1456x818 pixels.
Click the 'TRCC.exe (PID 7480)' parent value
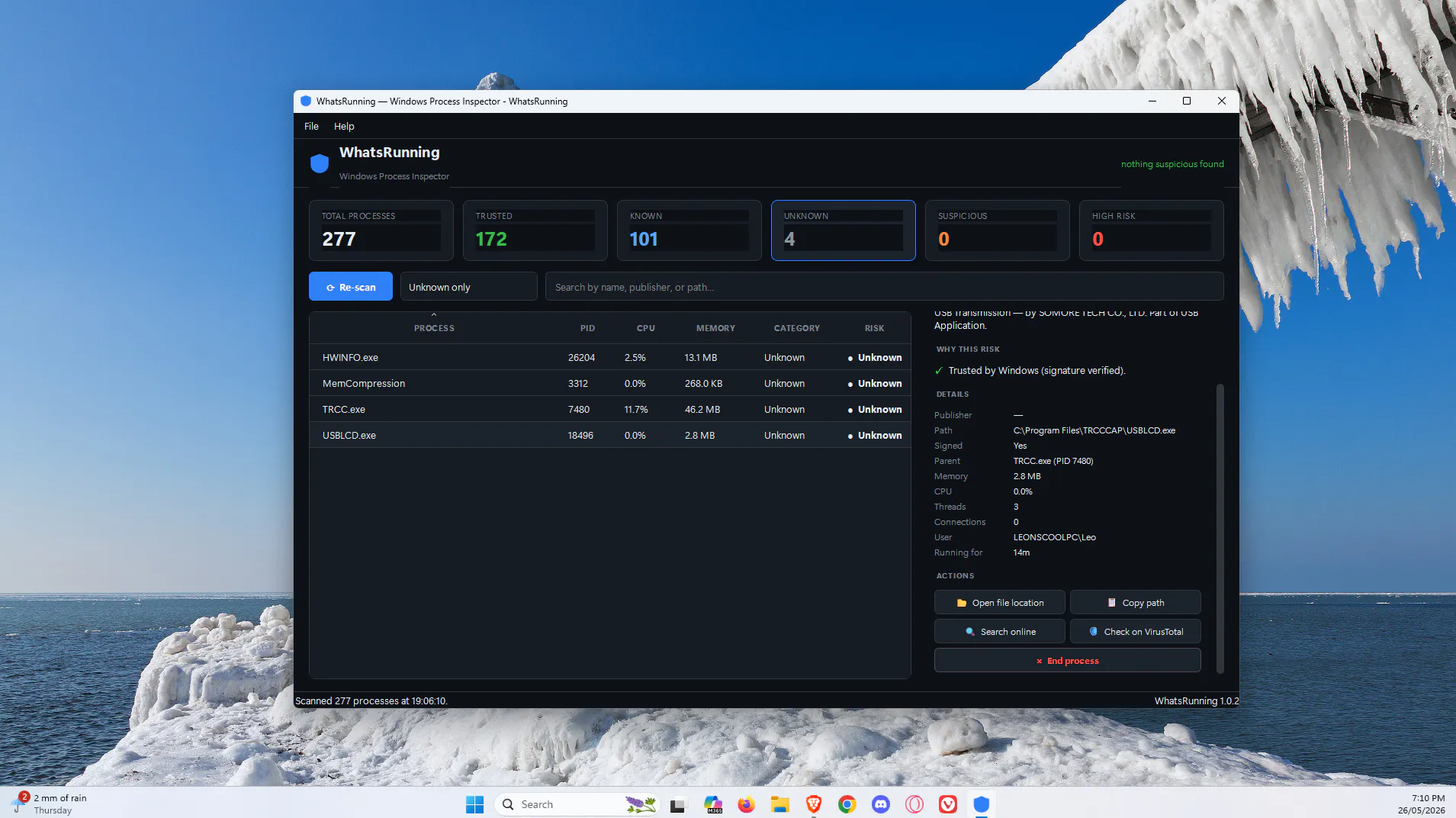pos(1053,461)
